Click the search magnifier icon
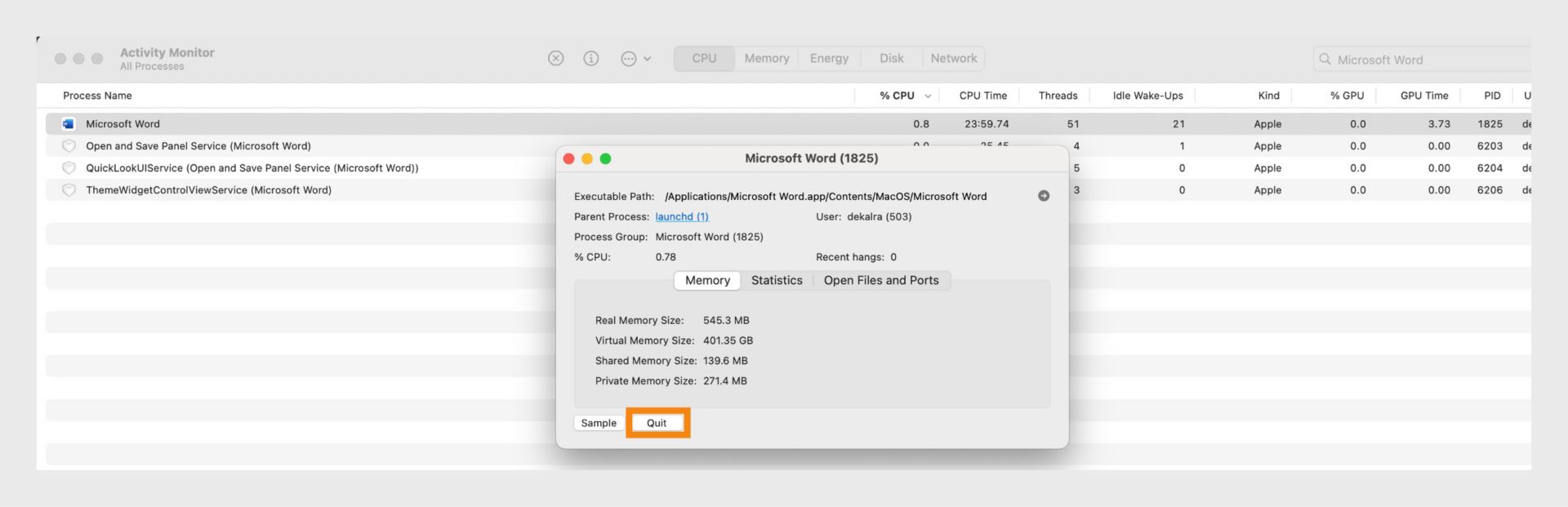The width and height of the screenshot is (1568, 507). point(1325,60)
